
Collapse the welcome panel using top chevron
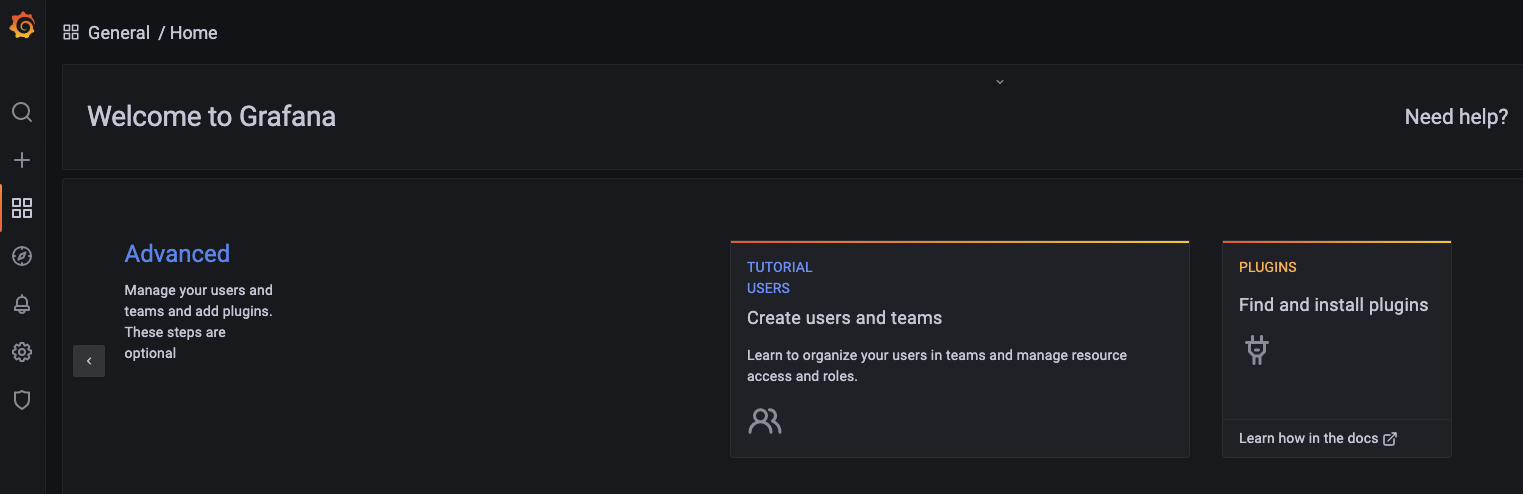coord(999,82)
